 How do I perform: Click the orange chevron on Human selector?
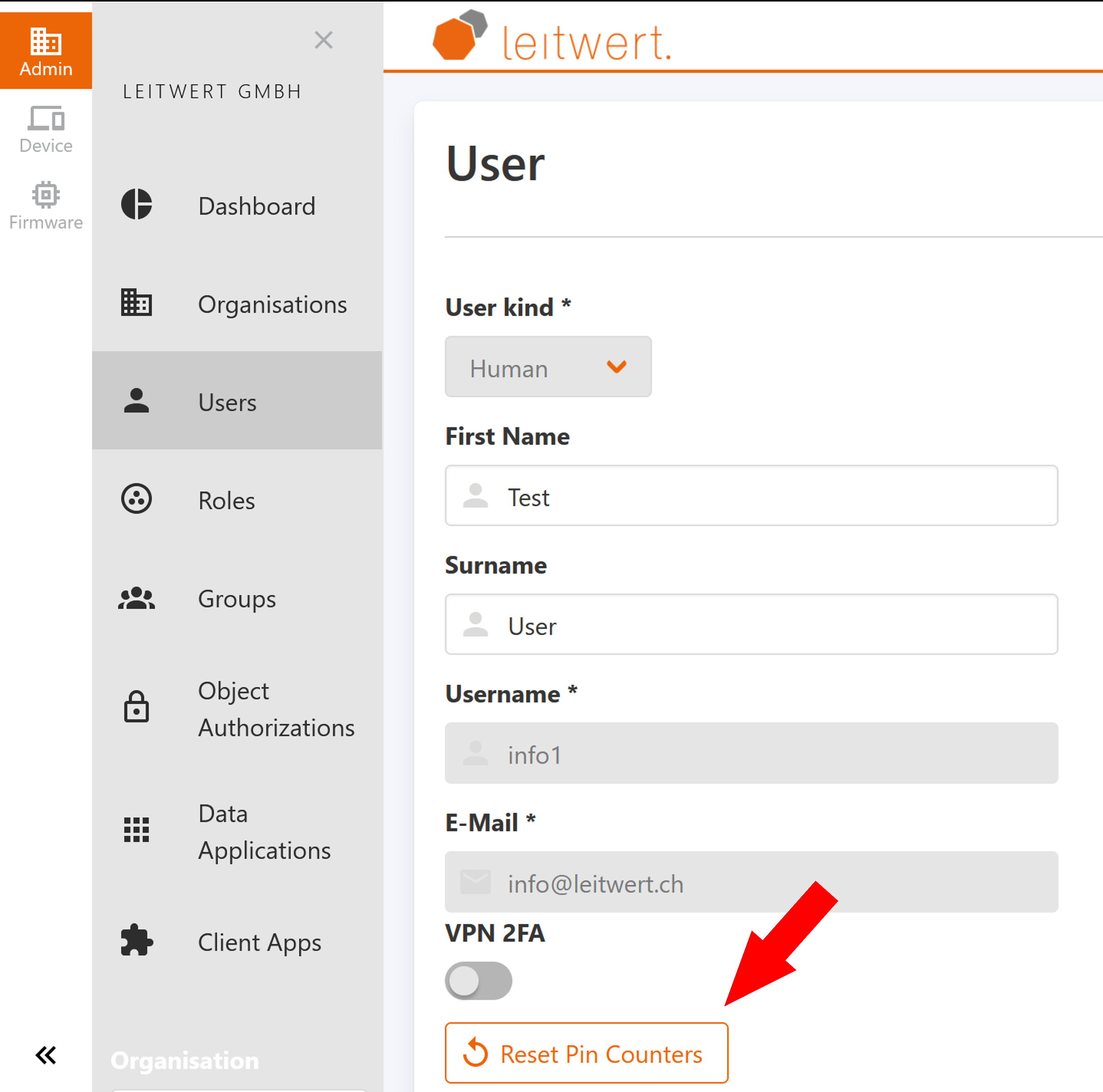(x=617, y=367)
